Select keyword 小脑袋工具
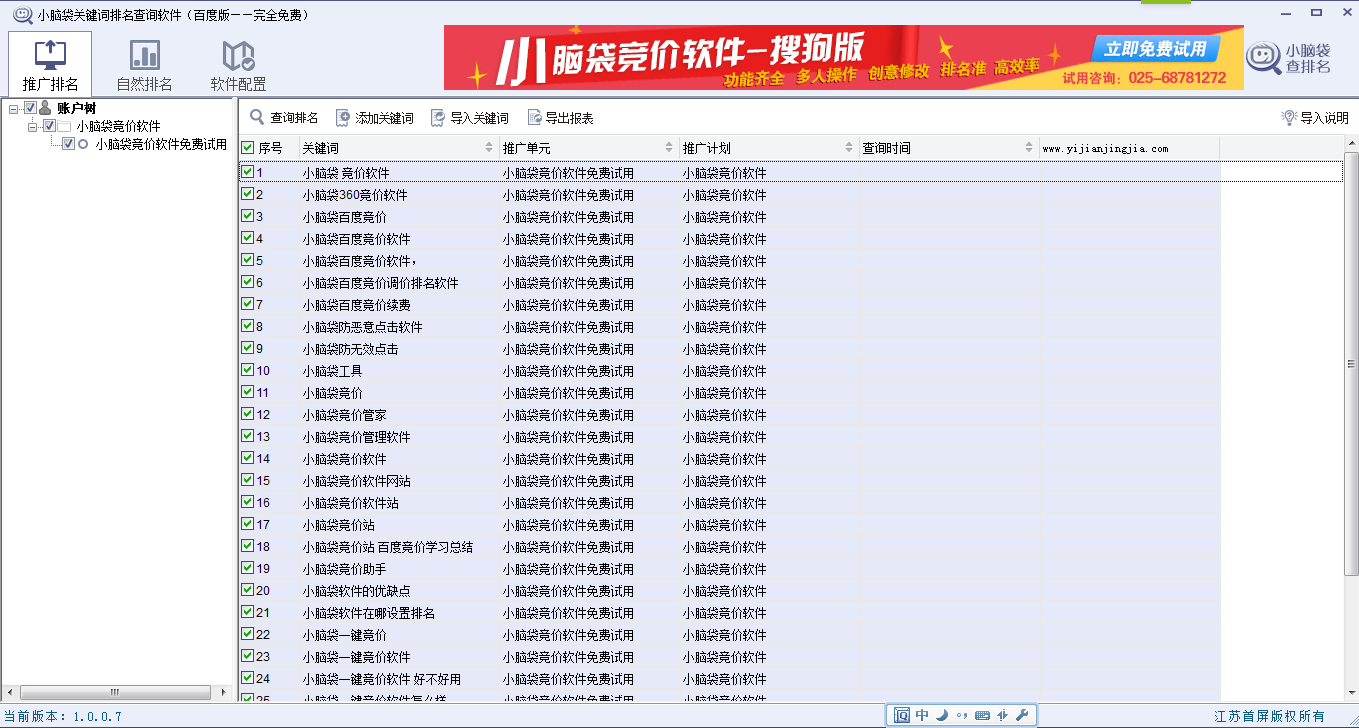This screenshot has width=1359, height=728. pyautogui.click(x=333, y=371)
